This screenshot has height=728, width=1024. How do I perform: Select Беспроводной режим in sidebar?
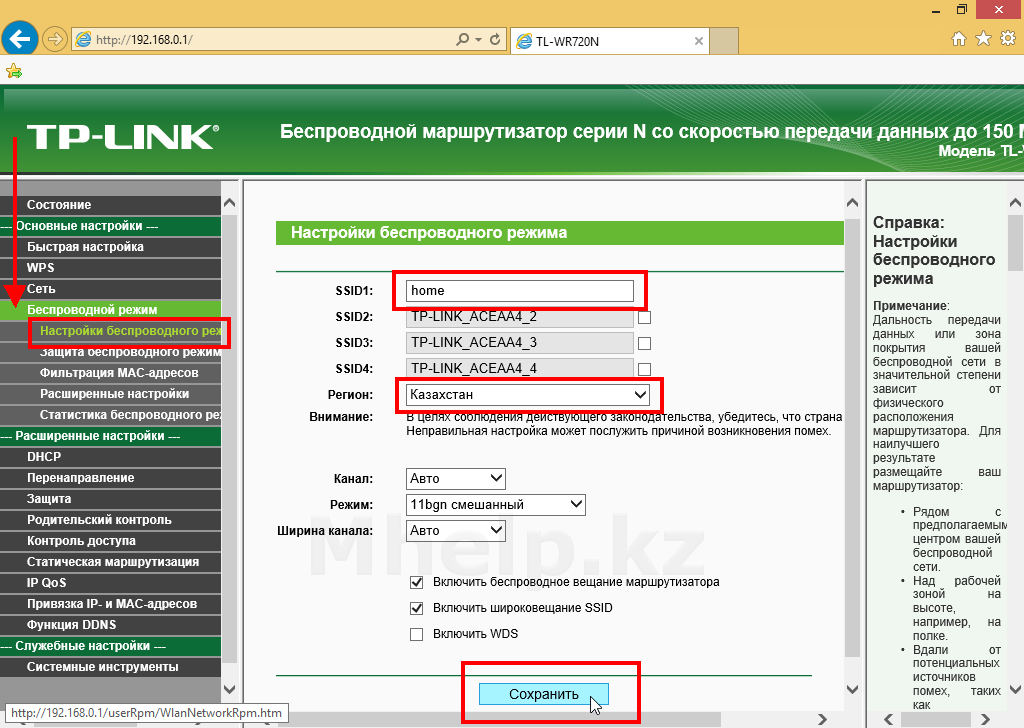tap(110, 309)
